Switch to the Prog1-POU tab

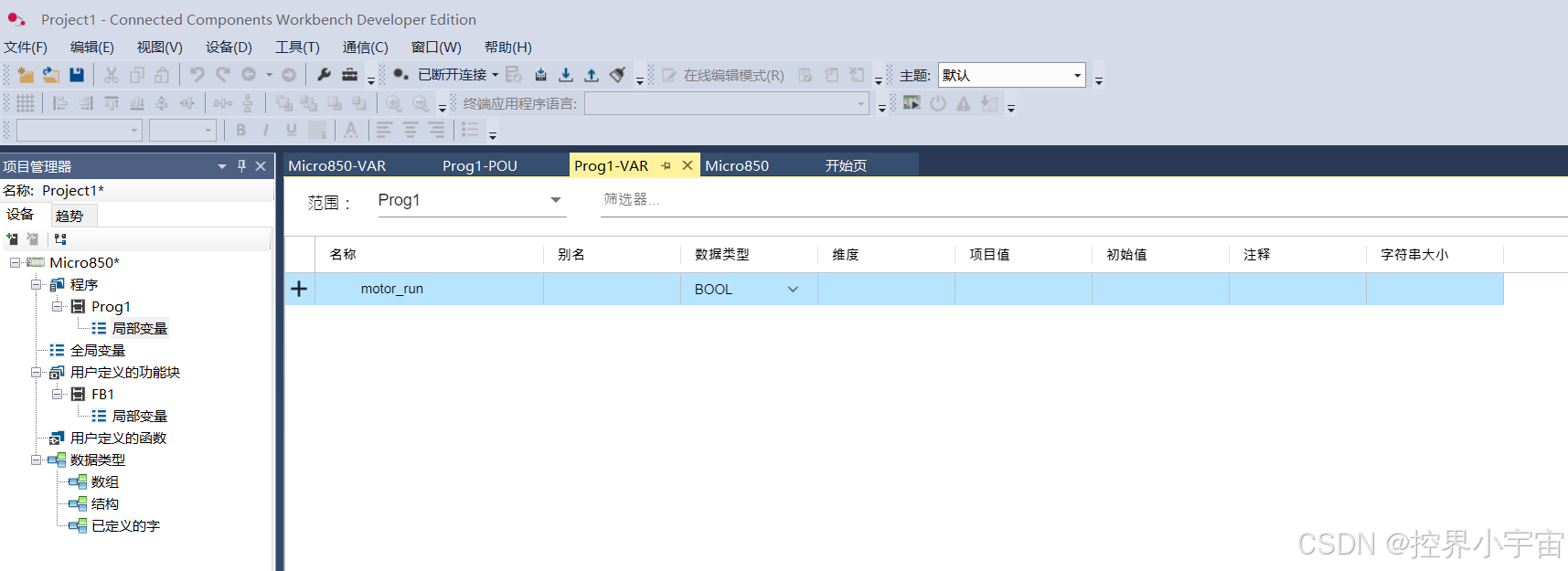[x=480, y=165]
